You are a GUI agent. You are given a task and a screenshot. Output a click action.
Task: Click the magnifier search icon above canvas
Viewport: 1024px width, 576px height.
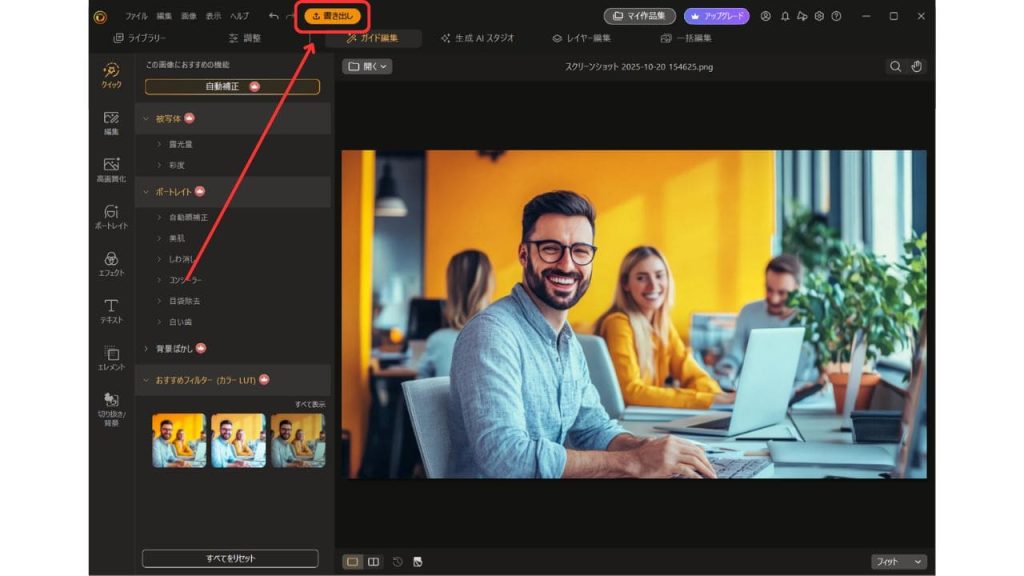pos(895,67)
